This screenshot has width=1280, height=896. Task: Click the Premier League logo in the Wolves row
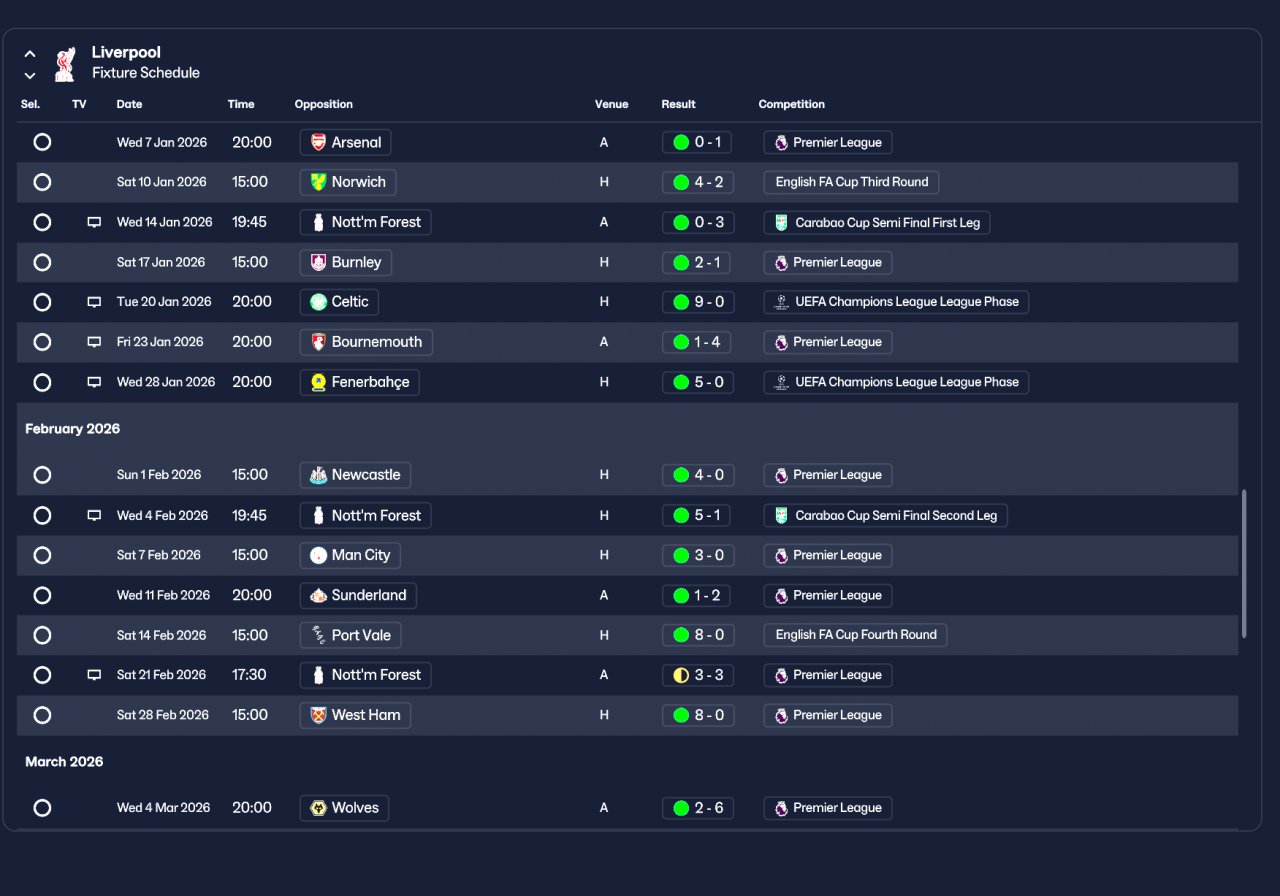[x=781, y=808]
